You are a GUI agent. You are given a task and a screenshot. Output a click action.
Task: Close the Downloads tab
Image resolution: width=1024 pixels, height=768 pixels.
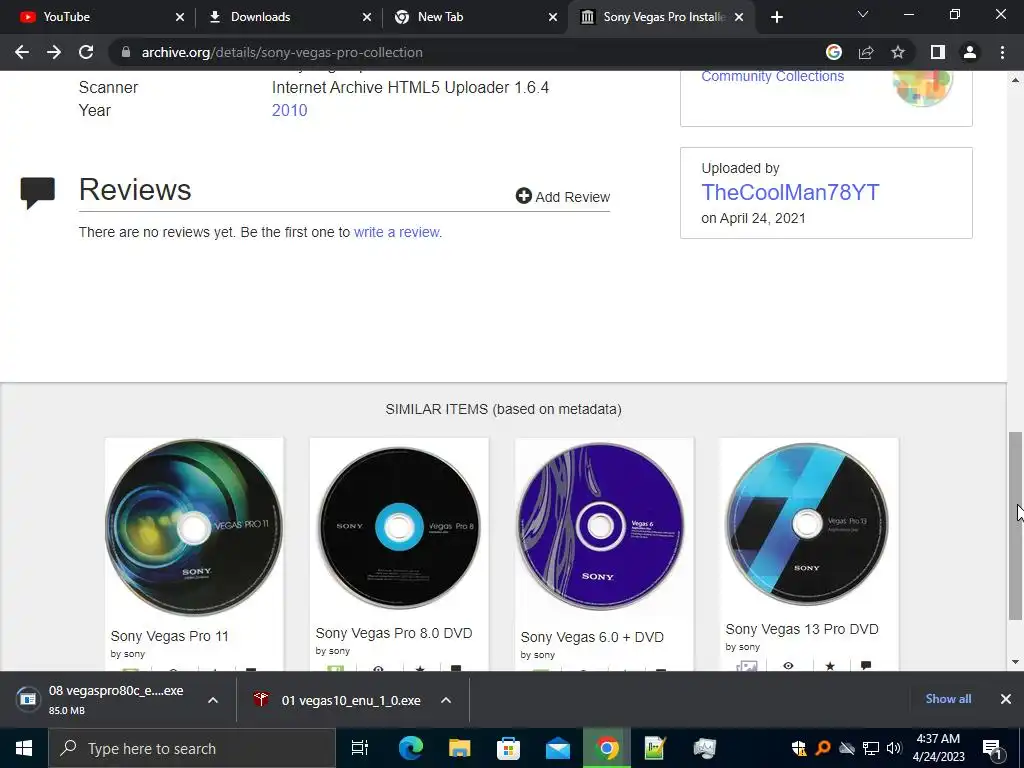point(366,17)
